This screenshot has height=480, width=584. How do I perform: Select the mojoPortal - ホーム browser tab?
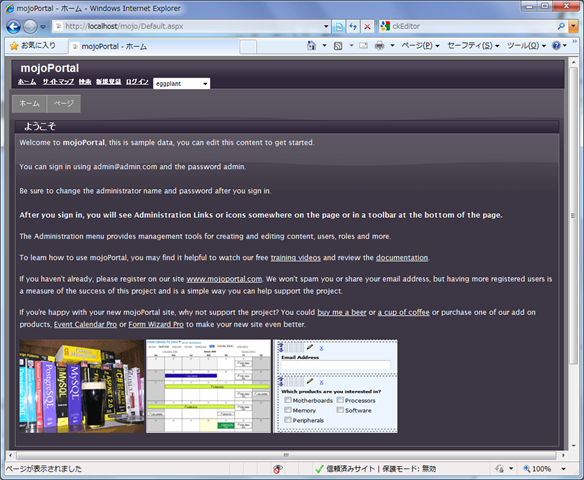point(153,46)
